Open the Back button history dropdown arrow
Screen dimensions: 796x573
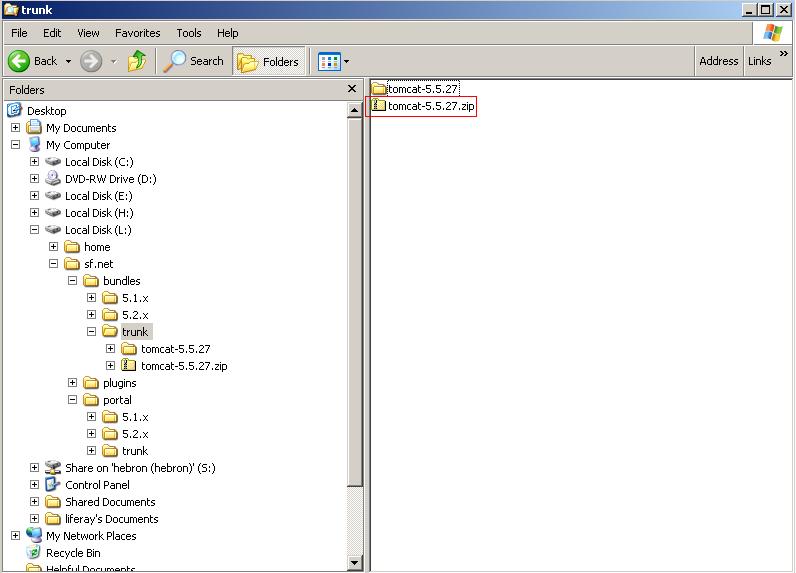pyautogui.click(x=68, y=61)
